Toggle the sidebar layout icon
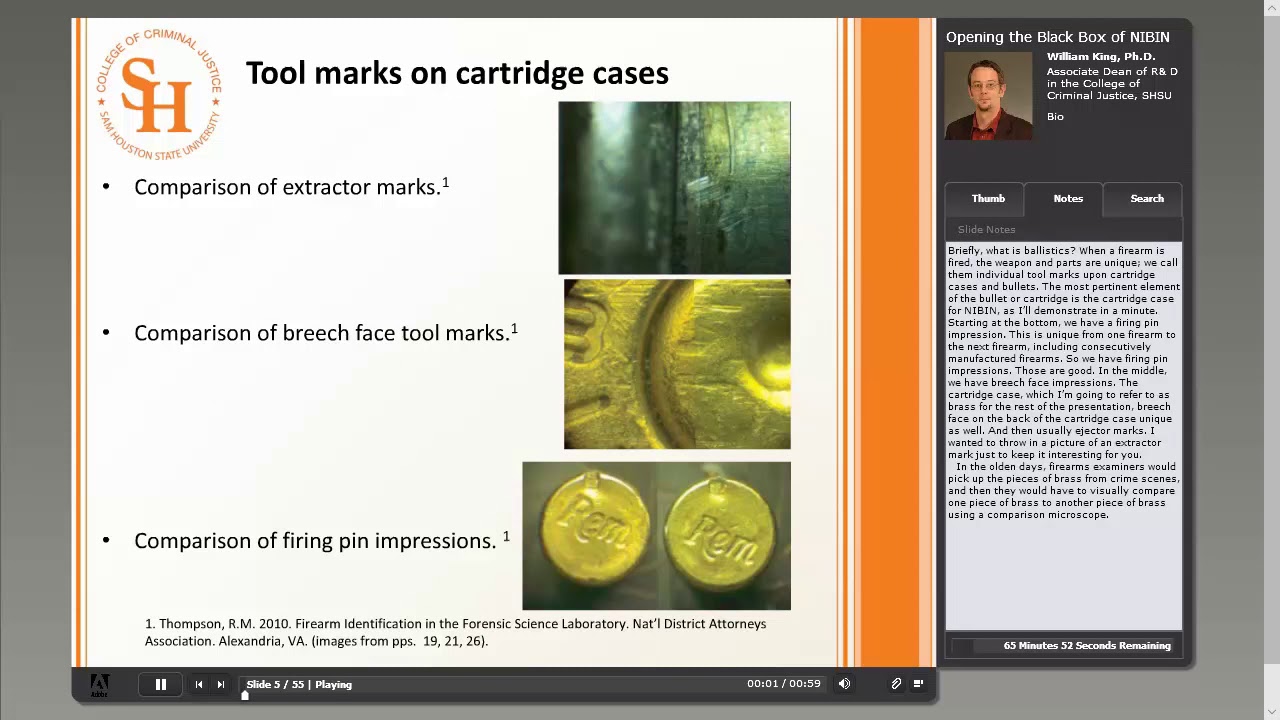Image resolution: width=1280 pixels, height=720 pixels. tap(918, 684)
